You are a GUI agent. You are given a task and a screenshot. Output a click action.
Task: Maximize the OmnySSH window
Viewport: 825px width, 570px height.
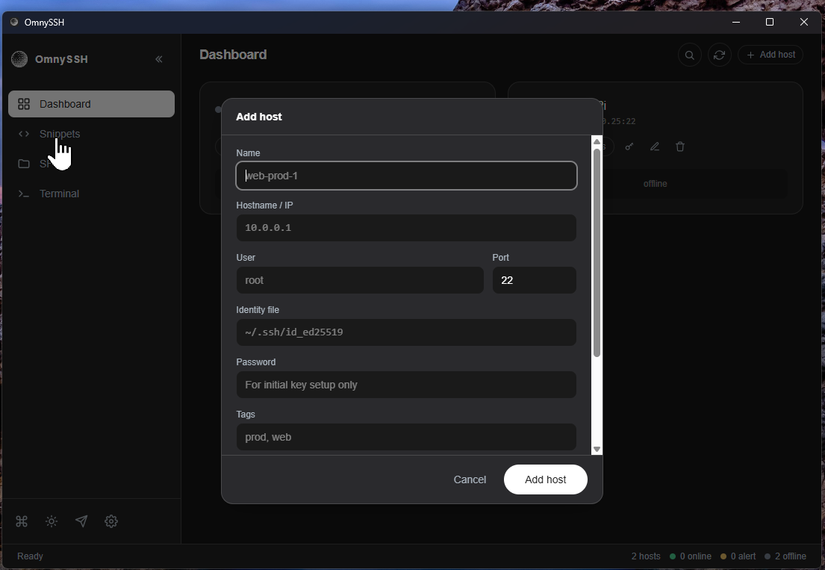click(770, 22)
